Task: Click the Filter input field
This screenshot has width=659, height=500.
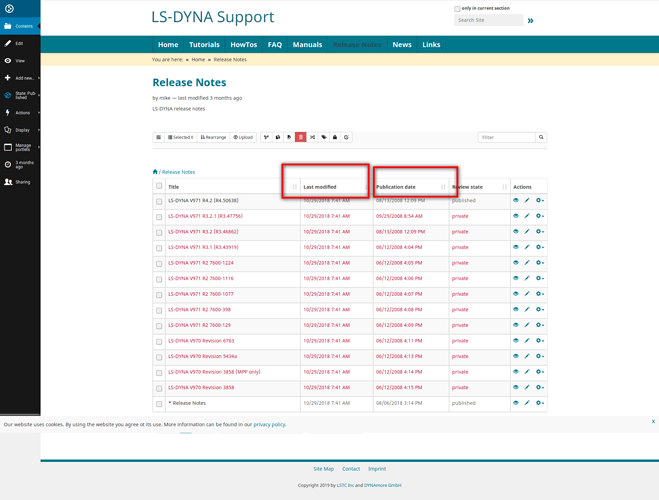Action: [x=506, y=137]
